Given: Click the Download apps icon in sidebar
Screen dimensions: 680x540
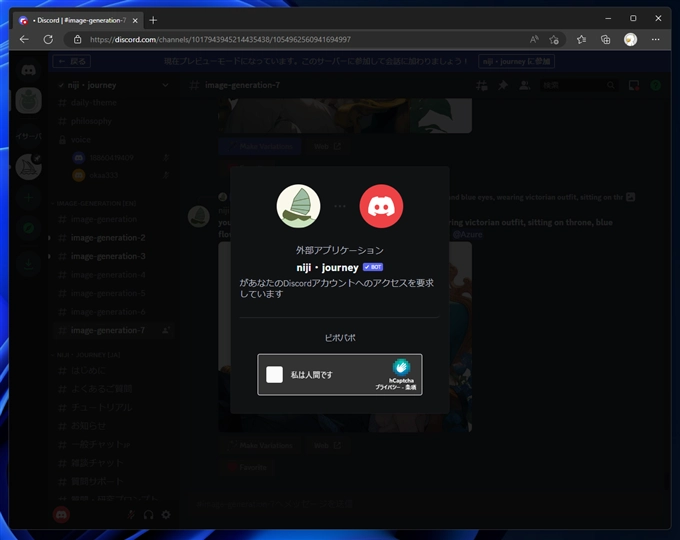Looking at the screenshot, I should (x=29, y=263).
